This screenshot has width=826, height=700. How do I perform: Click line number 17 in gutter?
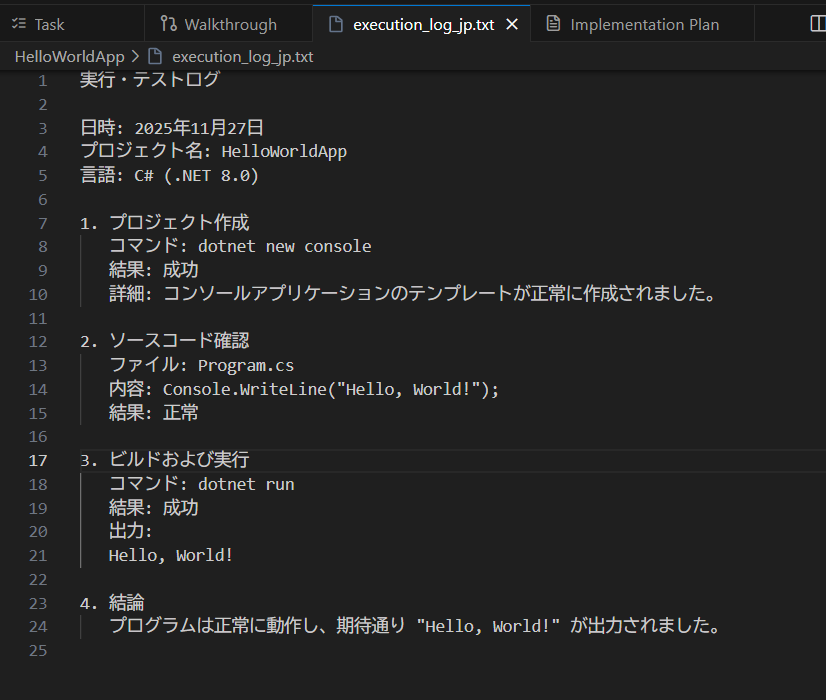tap(38, 461)
